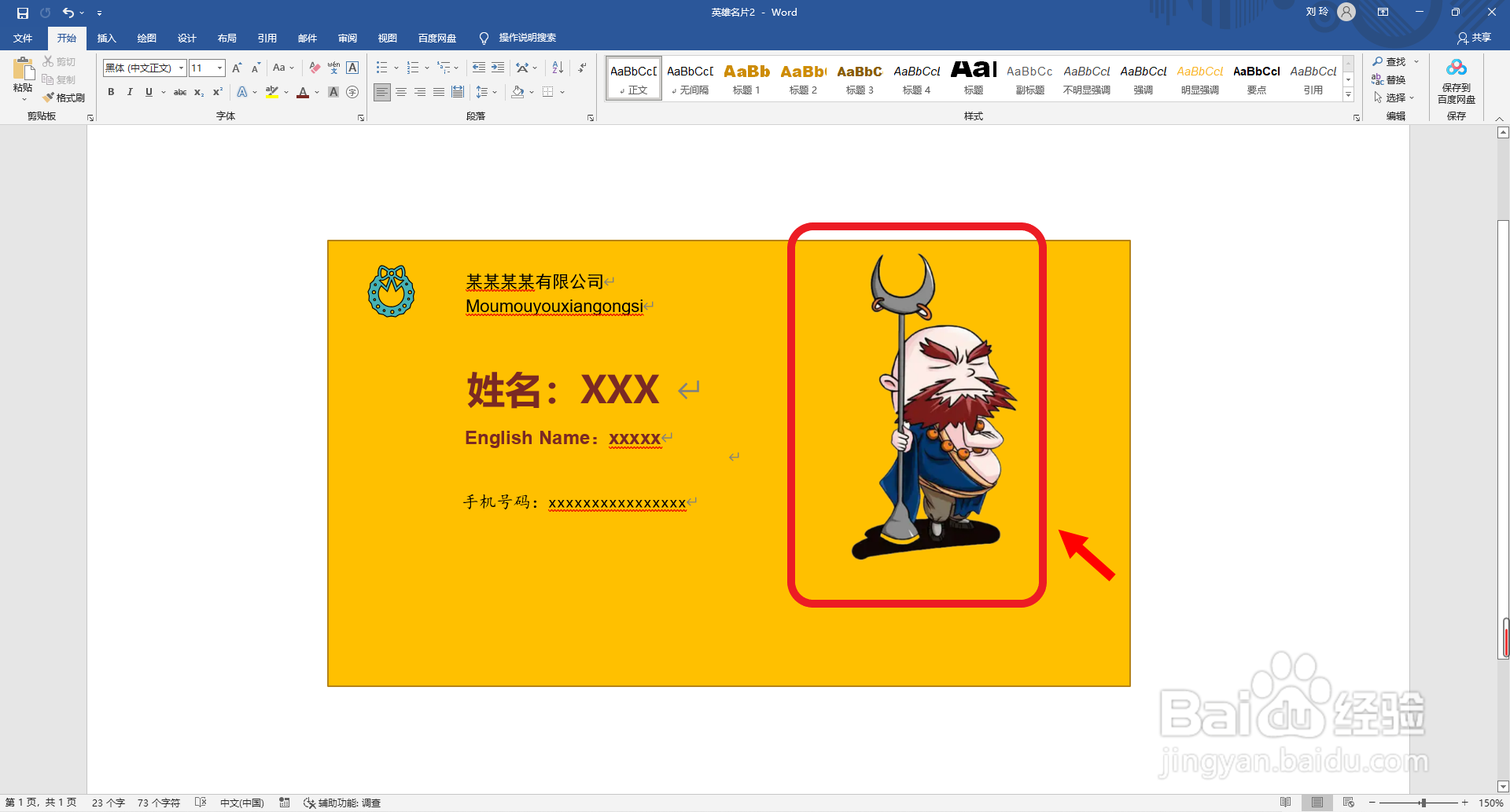Viewport: 1510px width, 812px height.
Task: Apply strikethrough abc formatting
Action: [x=180, y=92]
